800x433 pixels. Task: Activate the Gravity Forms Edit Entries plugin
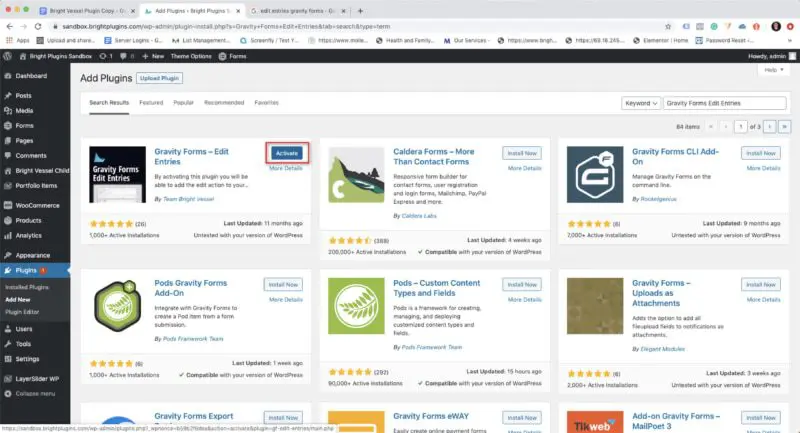pyautogui.click(x=287, y=153)
